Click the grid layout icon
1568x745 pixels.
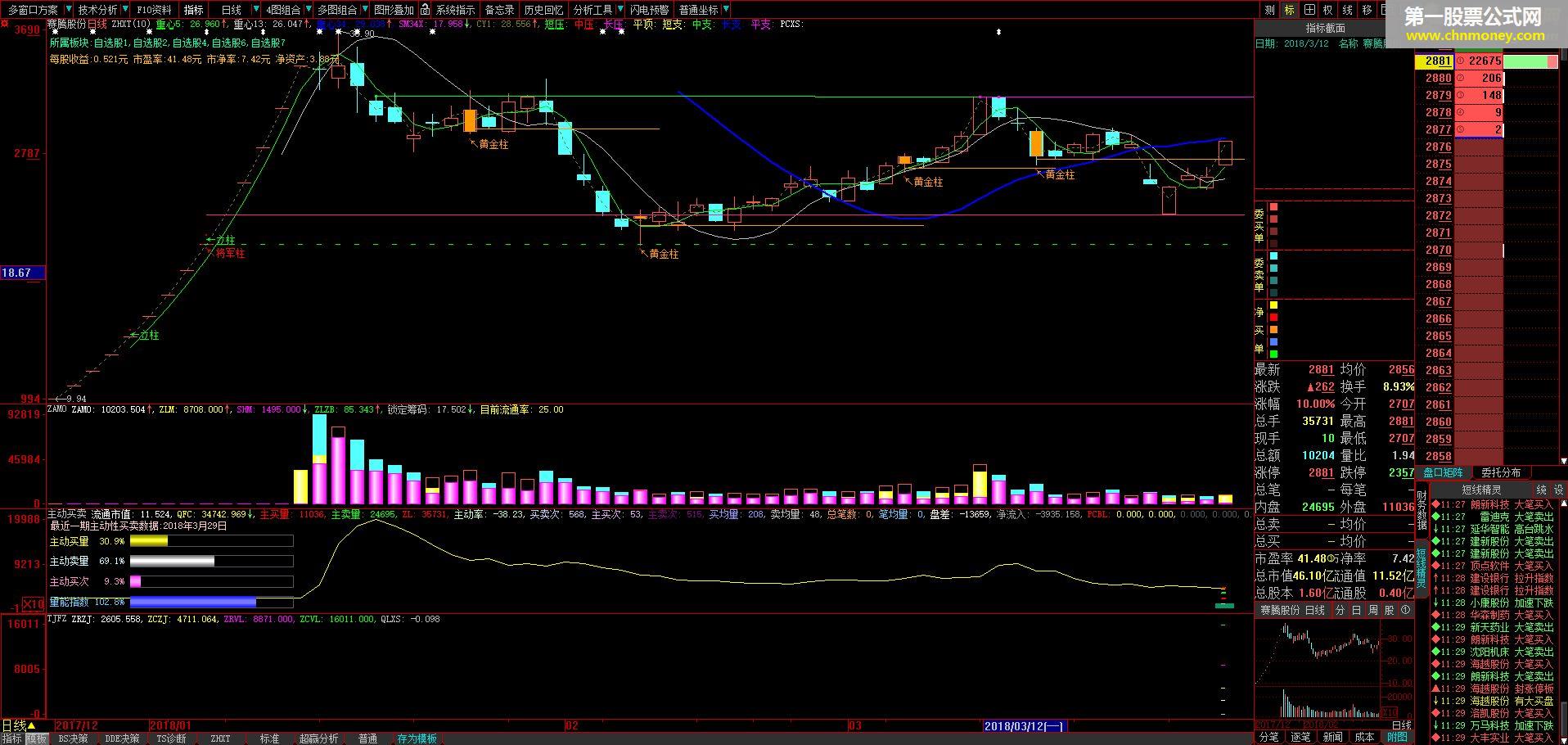1309,10
